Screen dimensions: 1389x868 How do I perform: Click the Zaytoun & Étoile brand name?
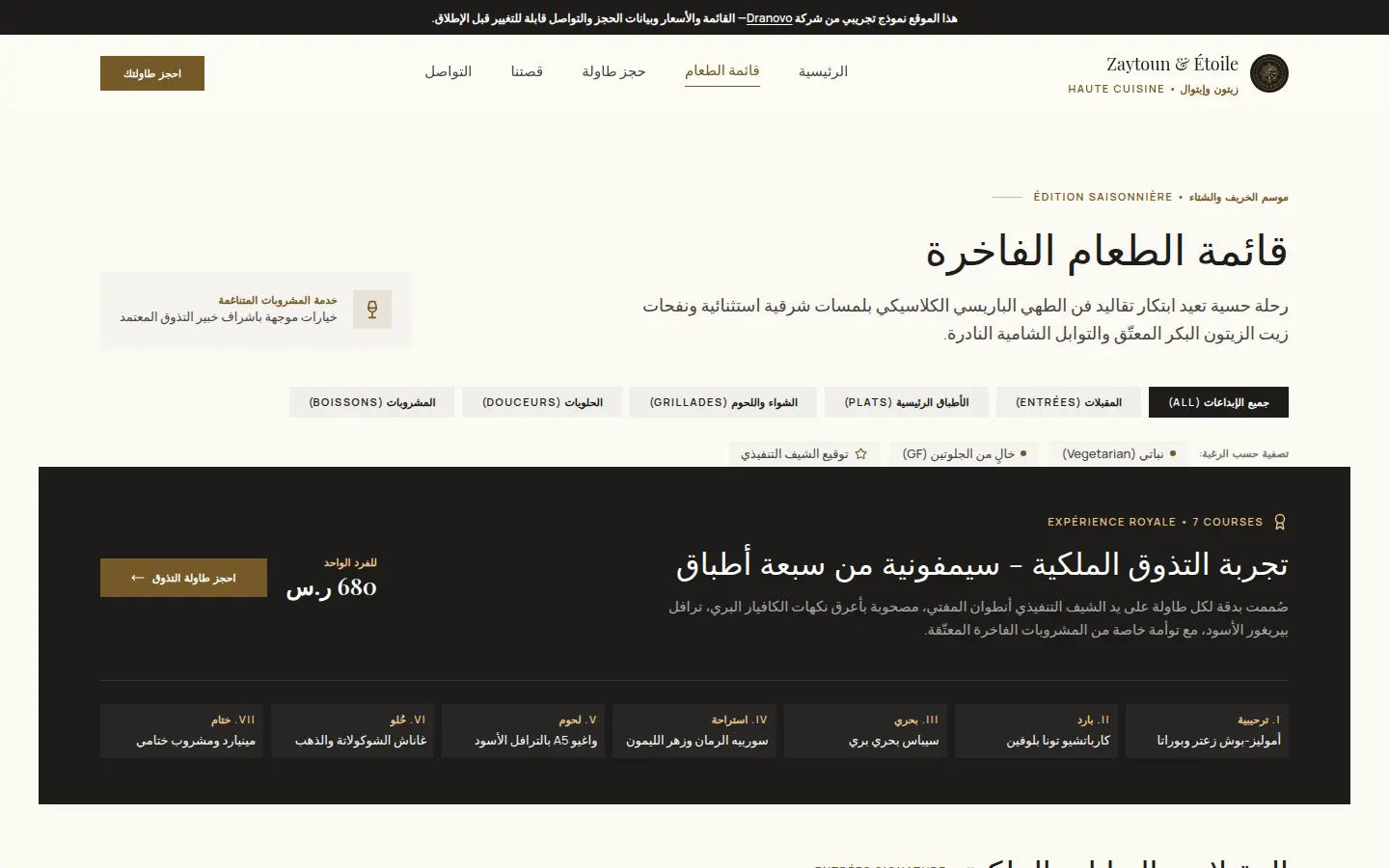[x=1172, y=65]
